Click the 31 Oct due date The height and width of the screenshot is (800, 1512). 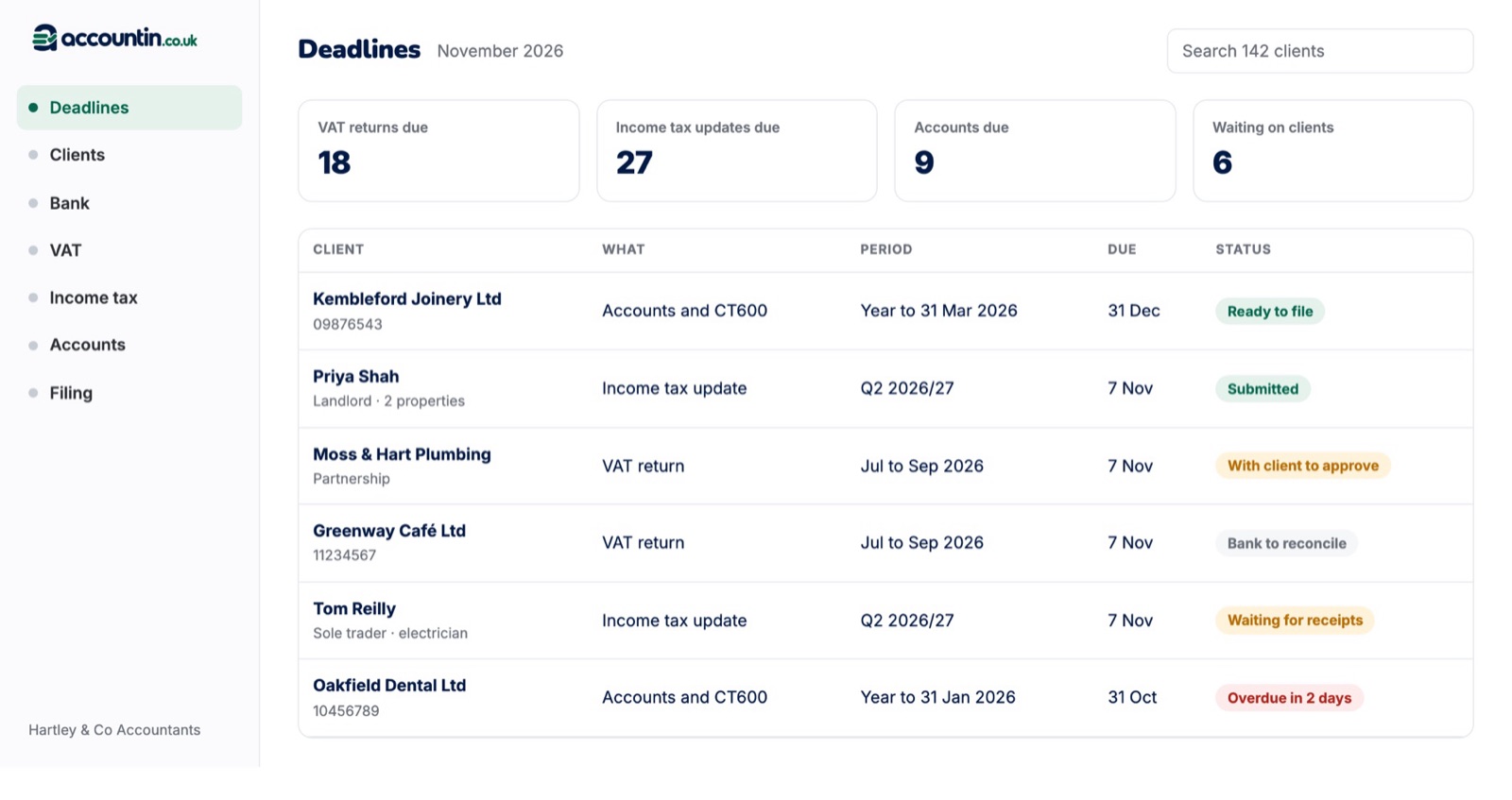(x=1132, y=697)
